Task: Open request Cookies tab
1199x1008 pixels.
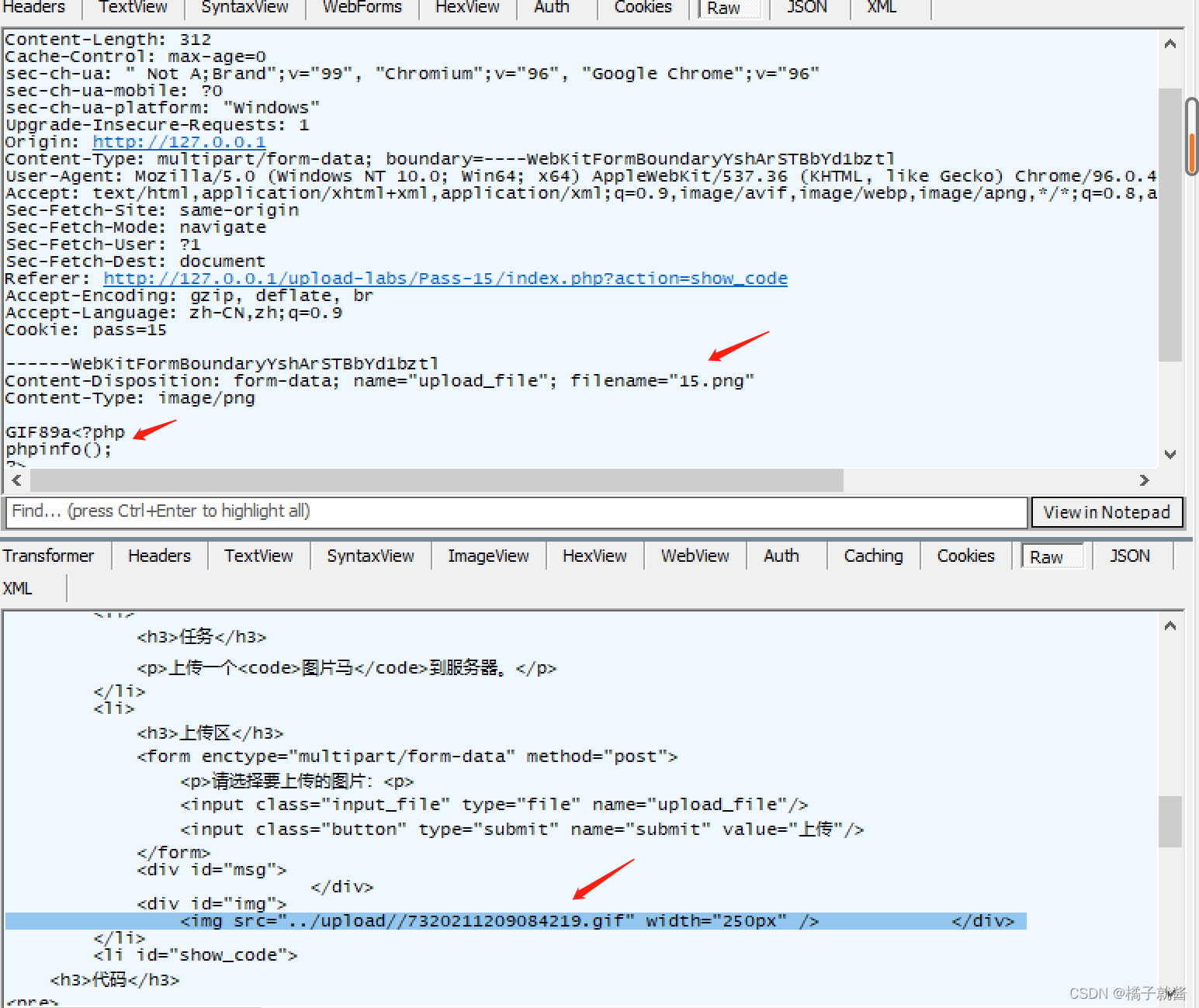Action: [x=643, y=8]
